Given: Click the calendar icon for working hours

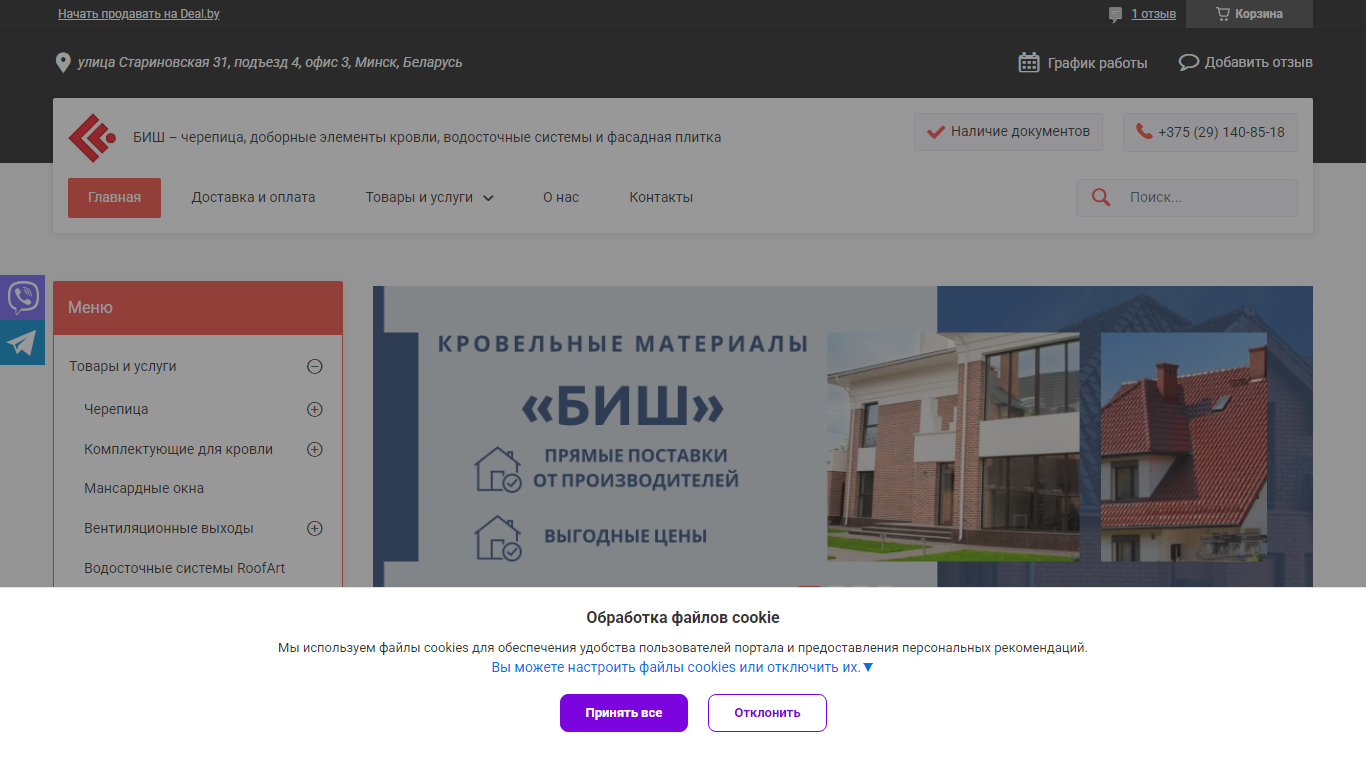Looking at the screenshot, I should (1029, 62).
